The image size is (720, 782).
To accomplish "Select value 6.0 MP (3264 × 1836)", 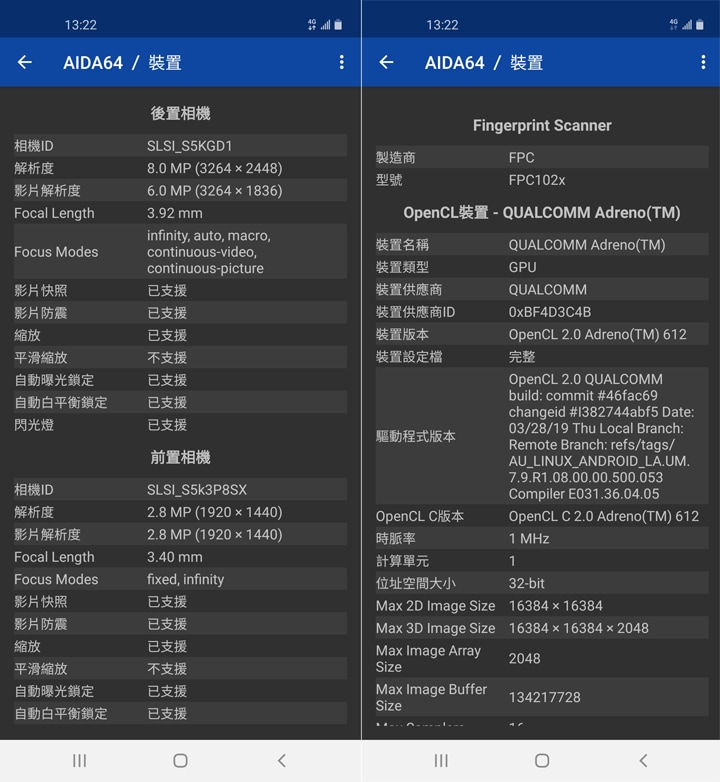I will 214,191.
